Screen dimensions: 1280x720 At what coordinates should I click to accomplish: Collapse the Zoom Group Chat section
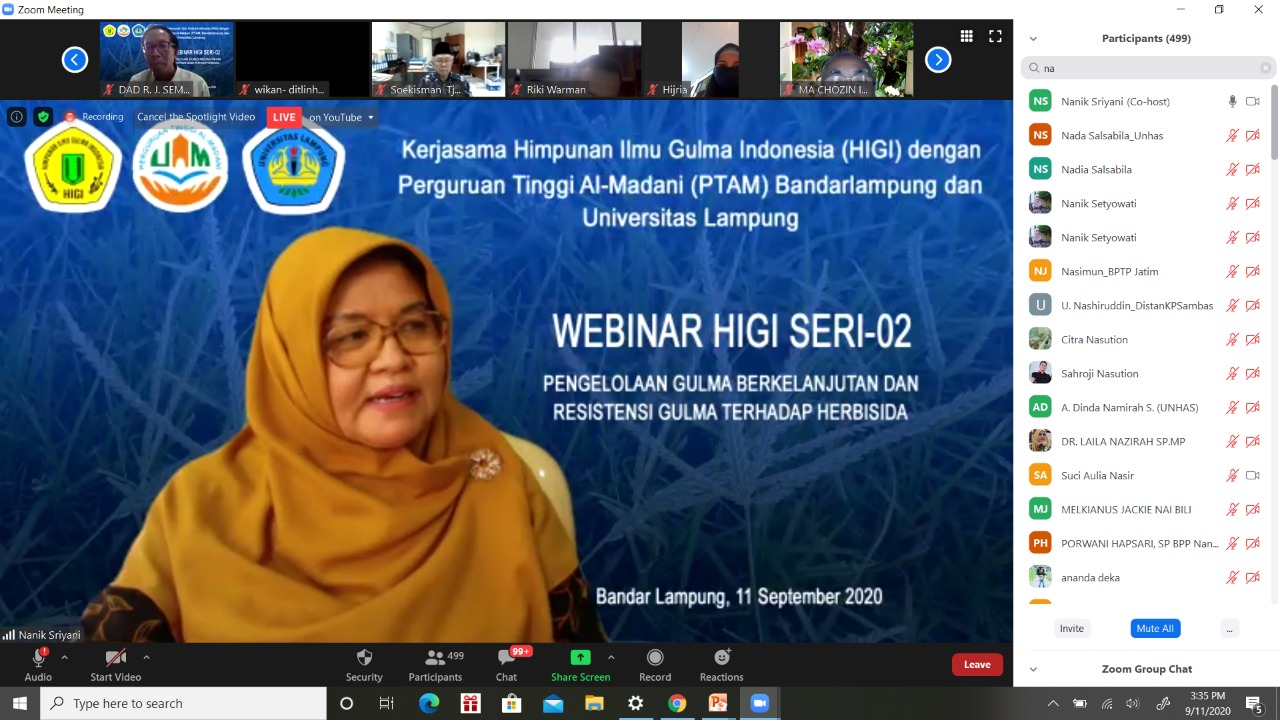(1033, 669)
